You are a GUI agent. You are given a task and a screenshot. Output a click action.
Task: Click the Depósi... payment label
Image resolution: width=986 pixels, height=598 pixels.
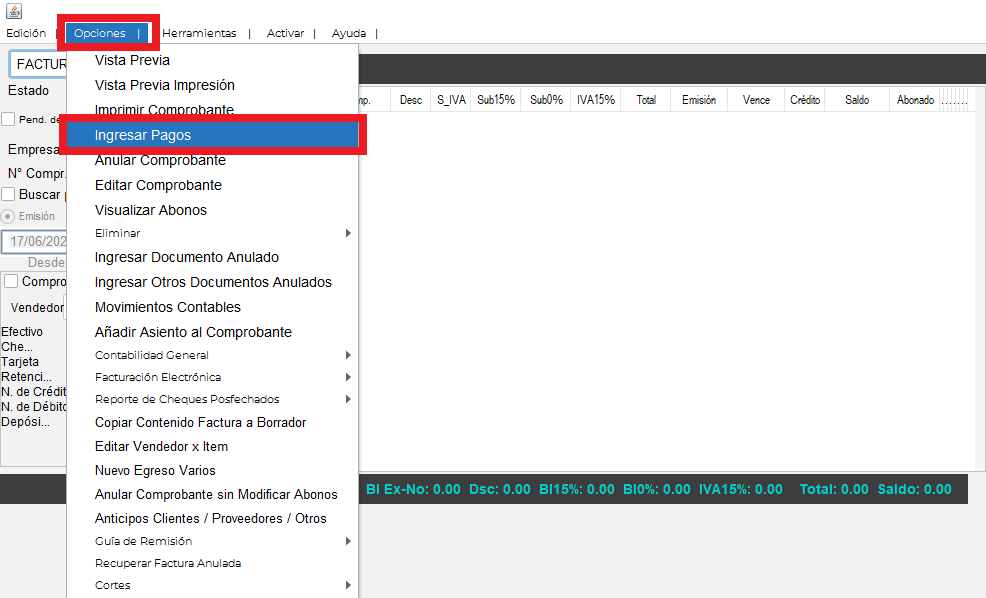coord(25,422)
